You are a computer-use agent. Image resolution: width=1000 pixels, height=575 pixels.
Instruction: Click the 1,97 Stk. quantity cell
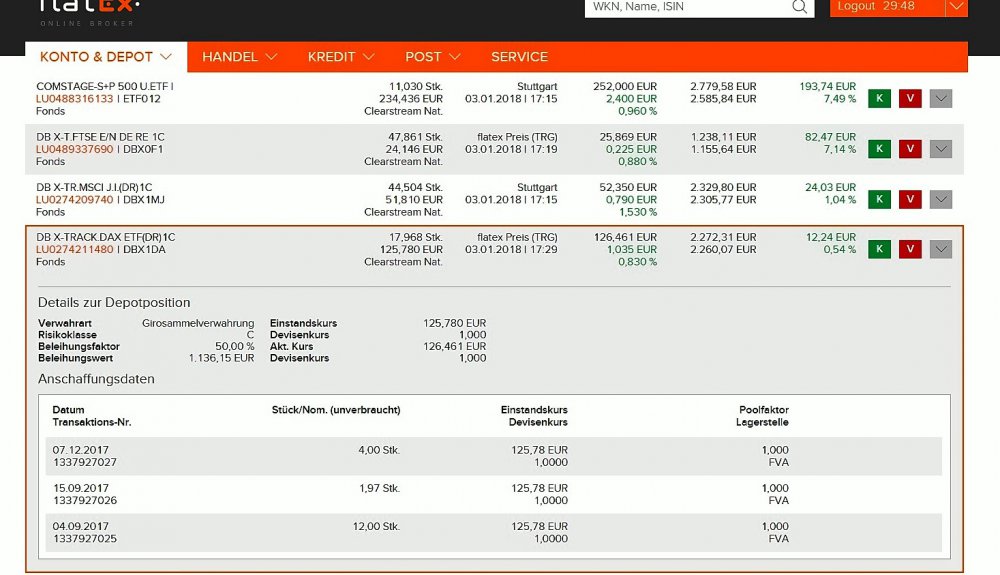click(x=379, y=488)
